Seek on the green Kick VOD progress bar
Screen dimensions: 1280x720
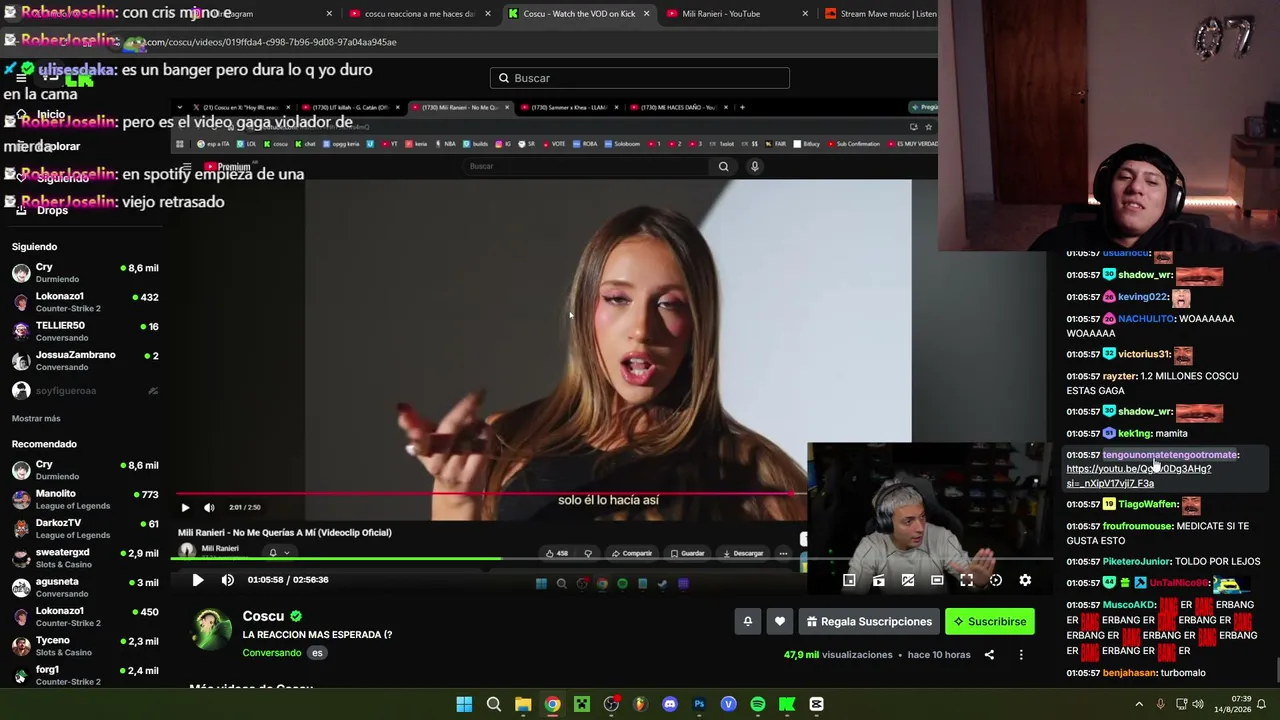coord(612,559)
